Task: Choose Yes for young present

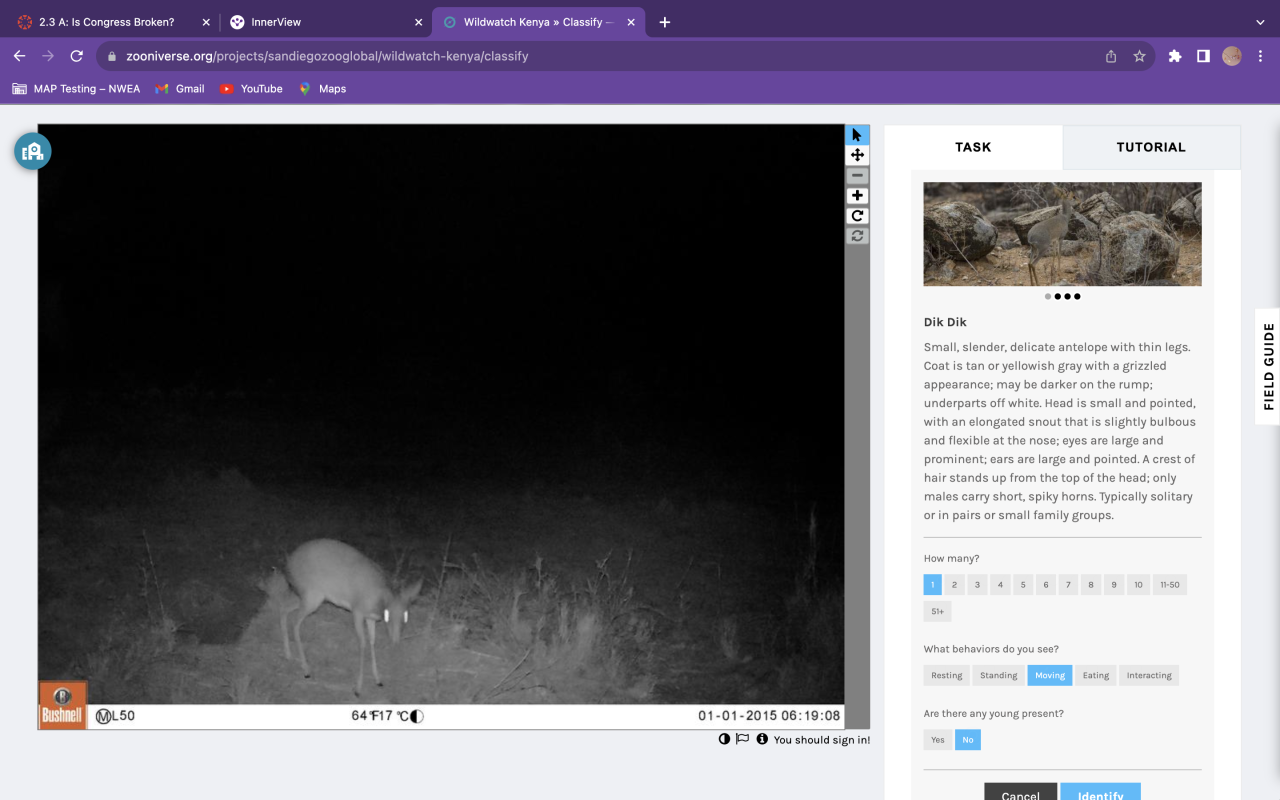Action: coord(937,740)
